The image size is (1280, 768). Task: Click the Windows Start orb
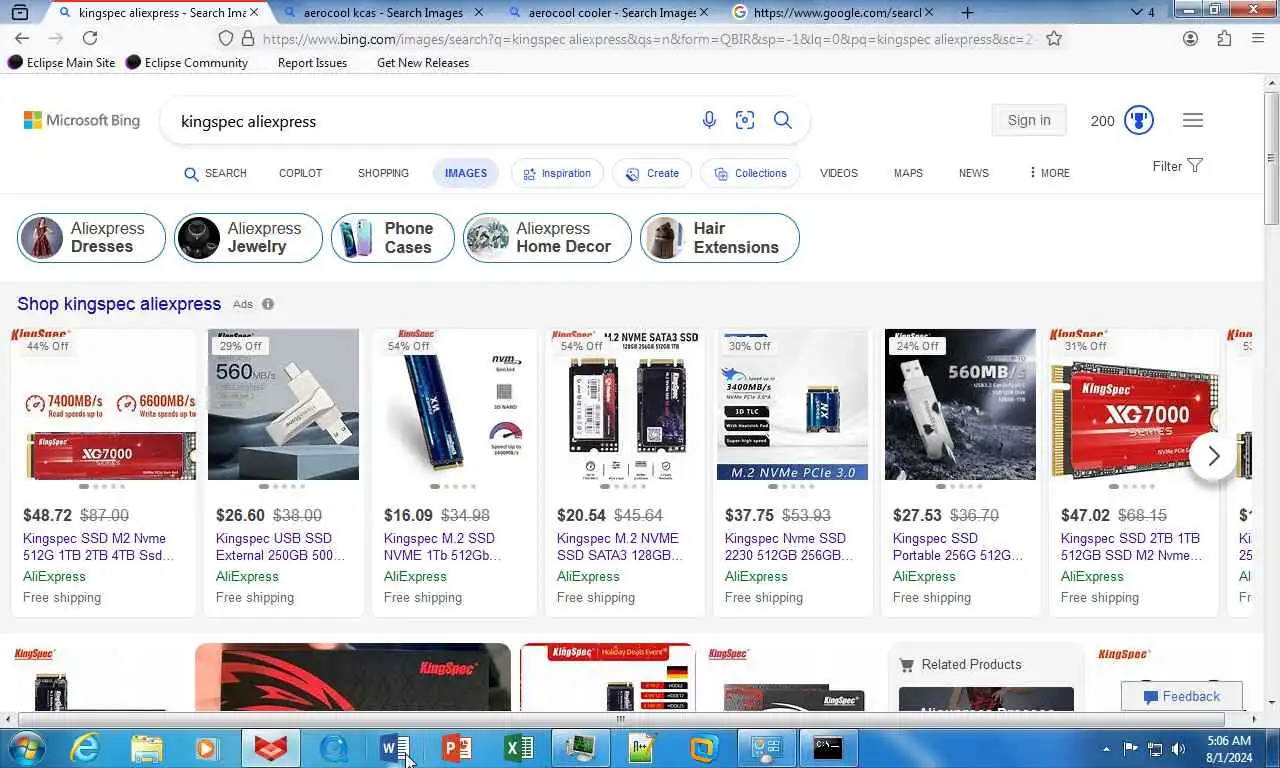pos(25,748)
